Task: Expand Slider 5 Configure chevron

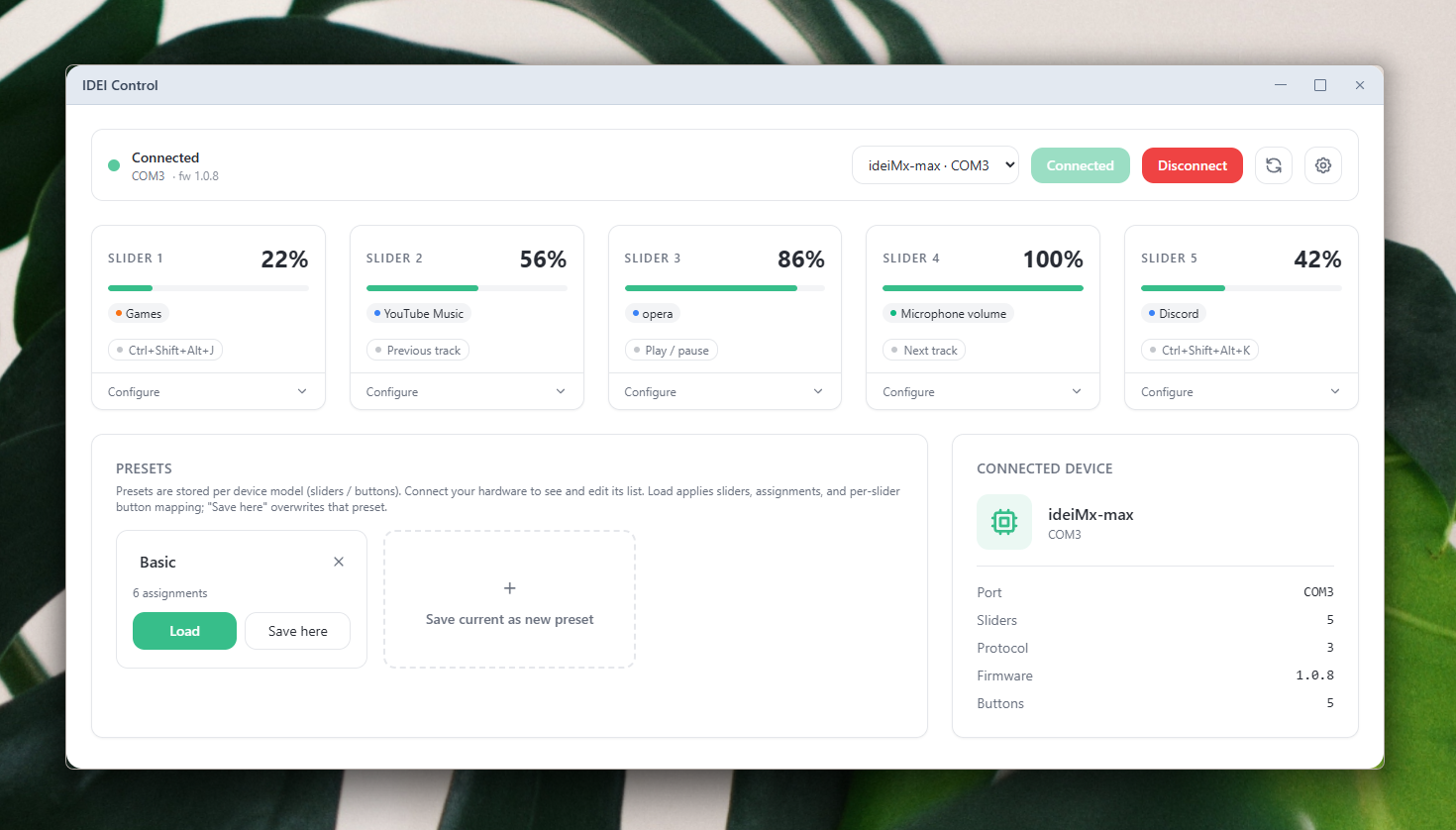Action: tap(1335, 391)
